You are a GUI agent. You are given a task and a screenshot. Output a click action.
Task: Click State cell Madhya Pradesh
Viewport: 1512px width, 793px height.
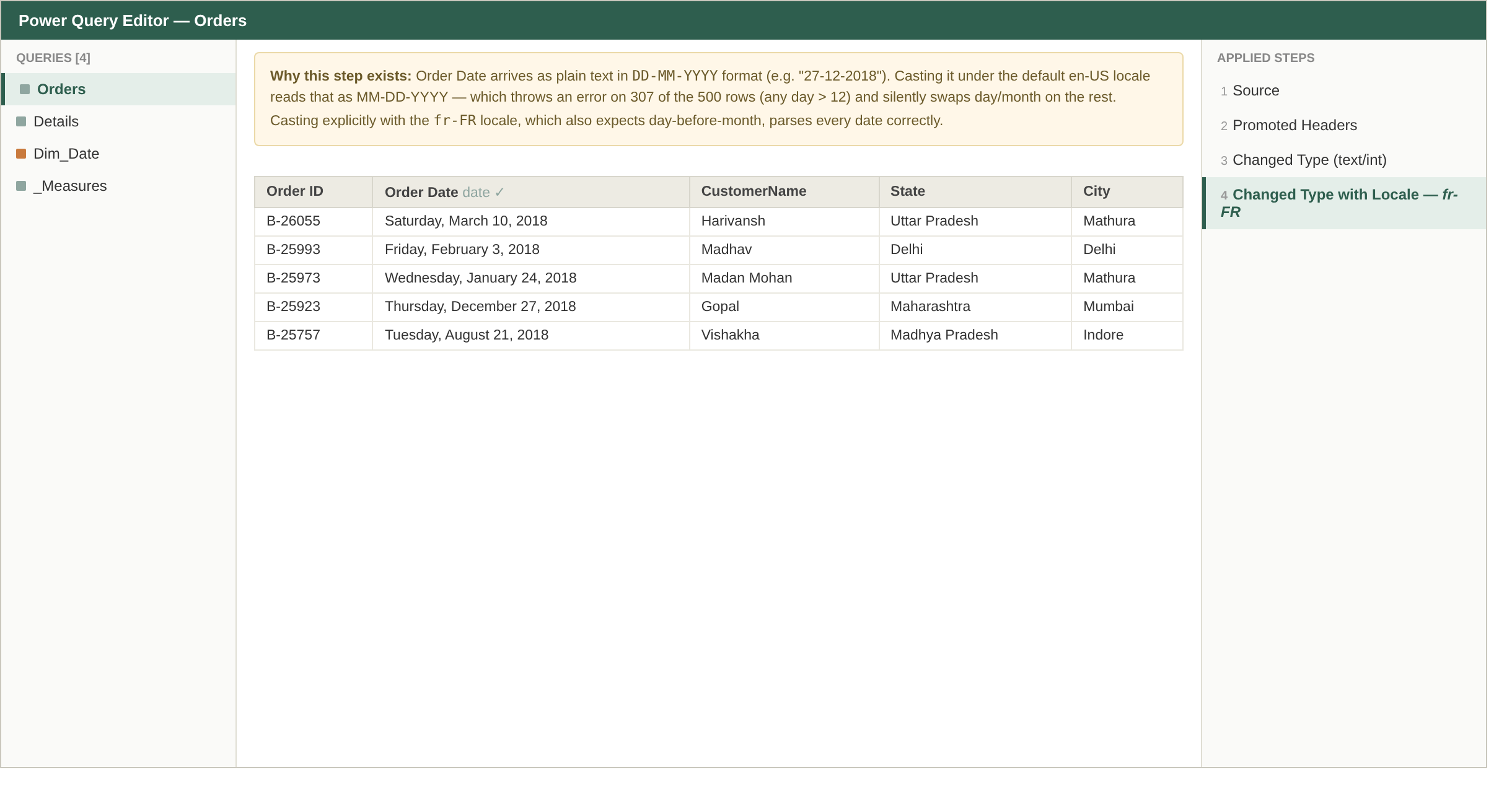pos(975,335)
